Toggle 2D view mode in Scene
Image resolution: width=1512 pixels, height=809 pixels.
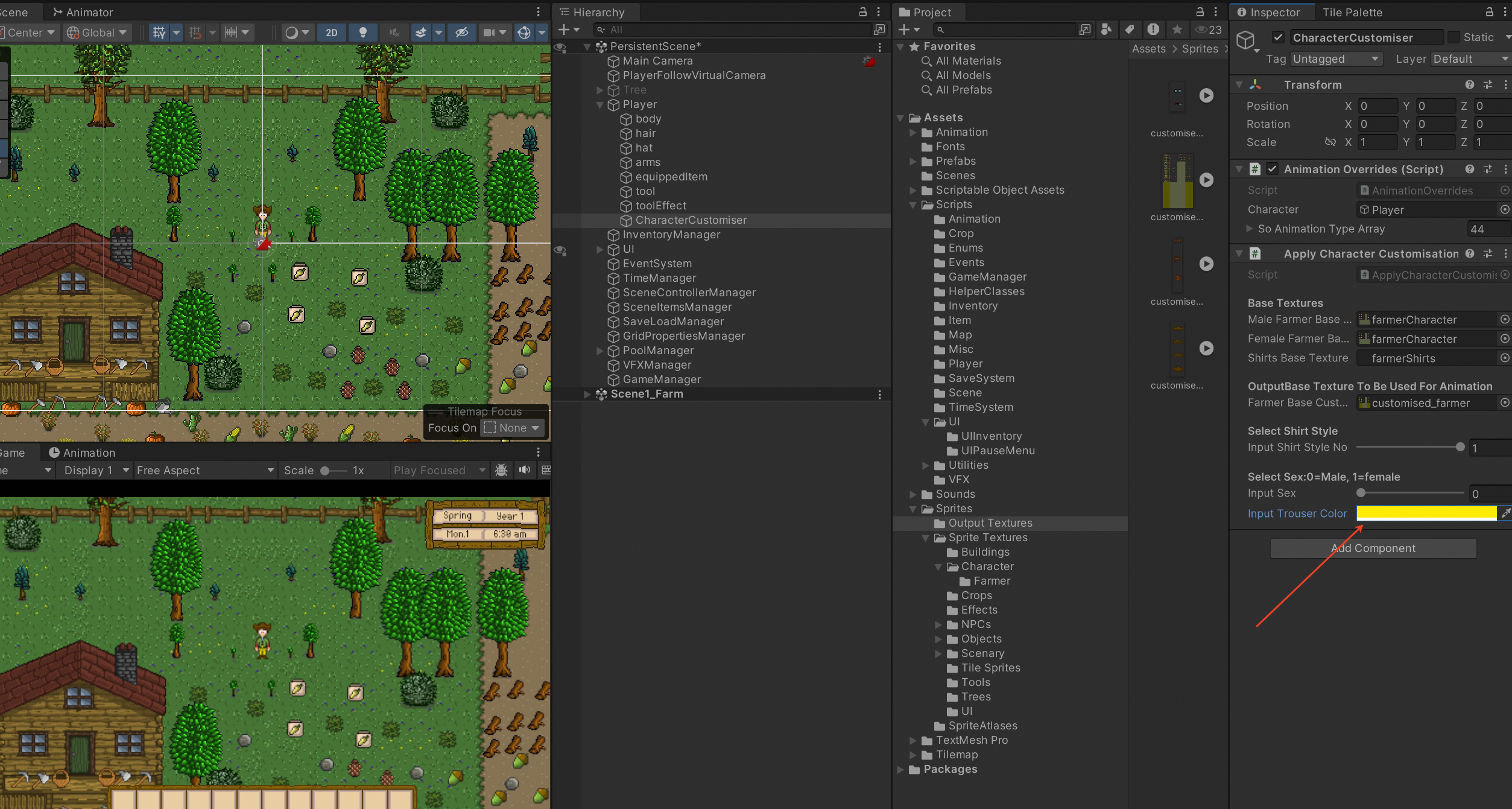[x=331, y=33]
